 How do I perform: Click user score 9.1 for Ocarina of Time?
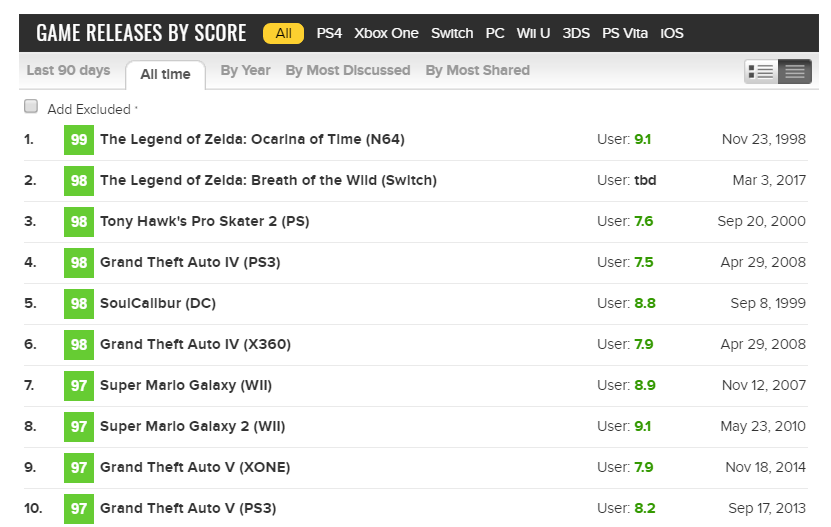coord(642,139)
